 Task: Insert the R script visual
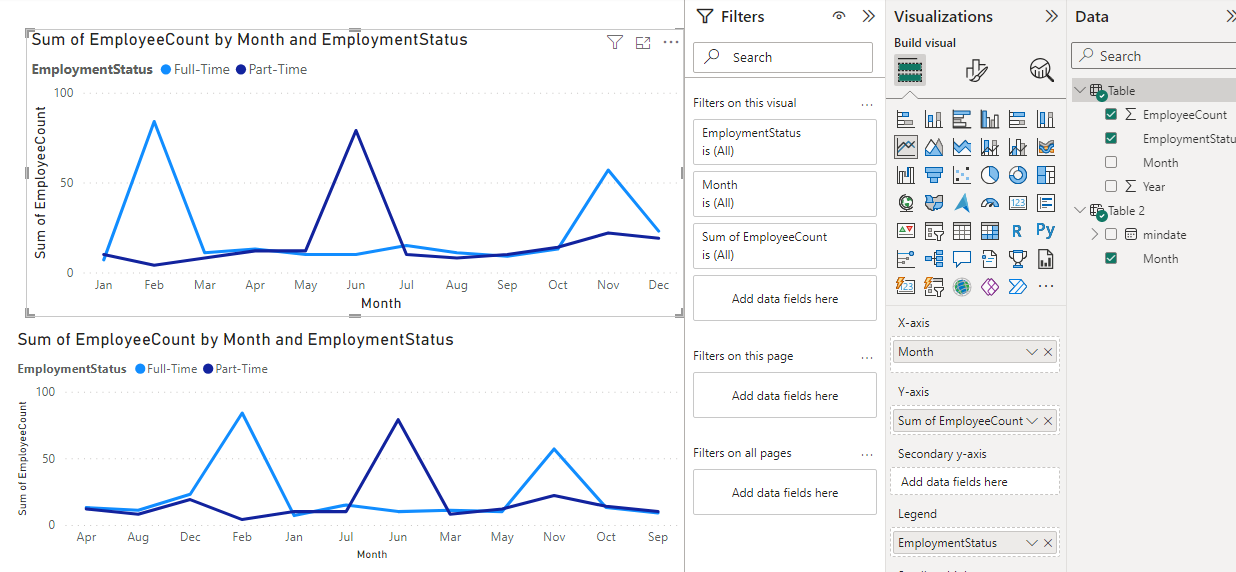pyautogui.click(x=1018, y=231)
